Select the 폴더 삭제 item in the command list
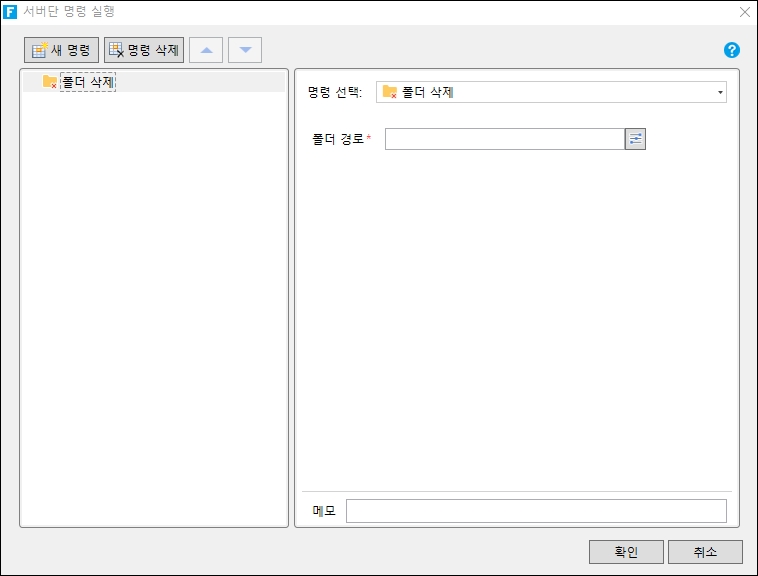This screenshot has height=576, width=758. 87,82
